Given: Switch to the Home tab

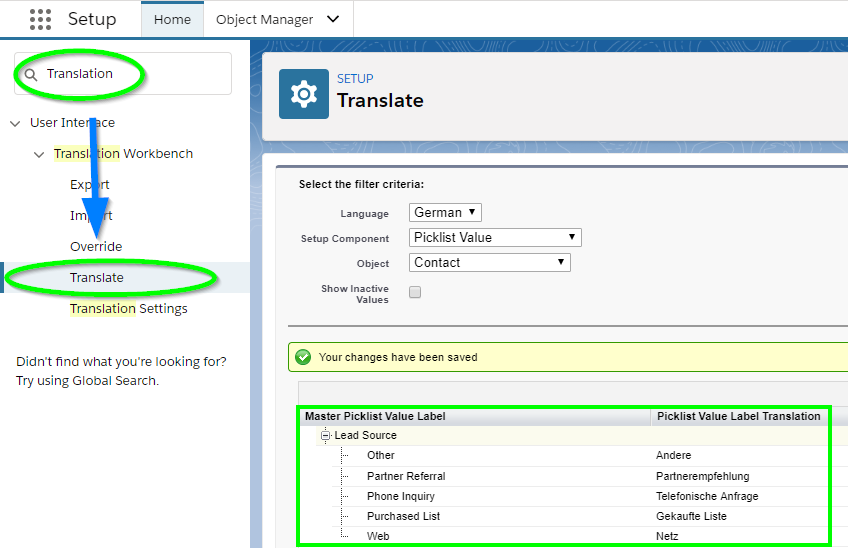Looking at the screenshot, I should coord(172,19).
